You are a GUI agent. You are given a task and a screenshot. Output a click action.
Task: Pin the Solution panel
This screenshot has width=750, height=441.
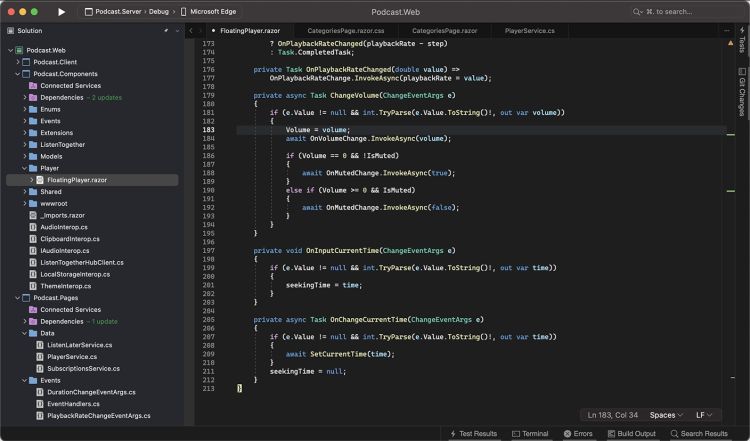pos(166,31)
